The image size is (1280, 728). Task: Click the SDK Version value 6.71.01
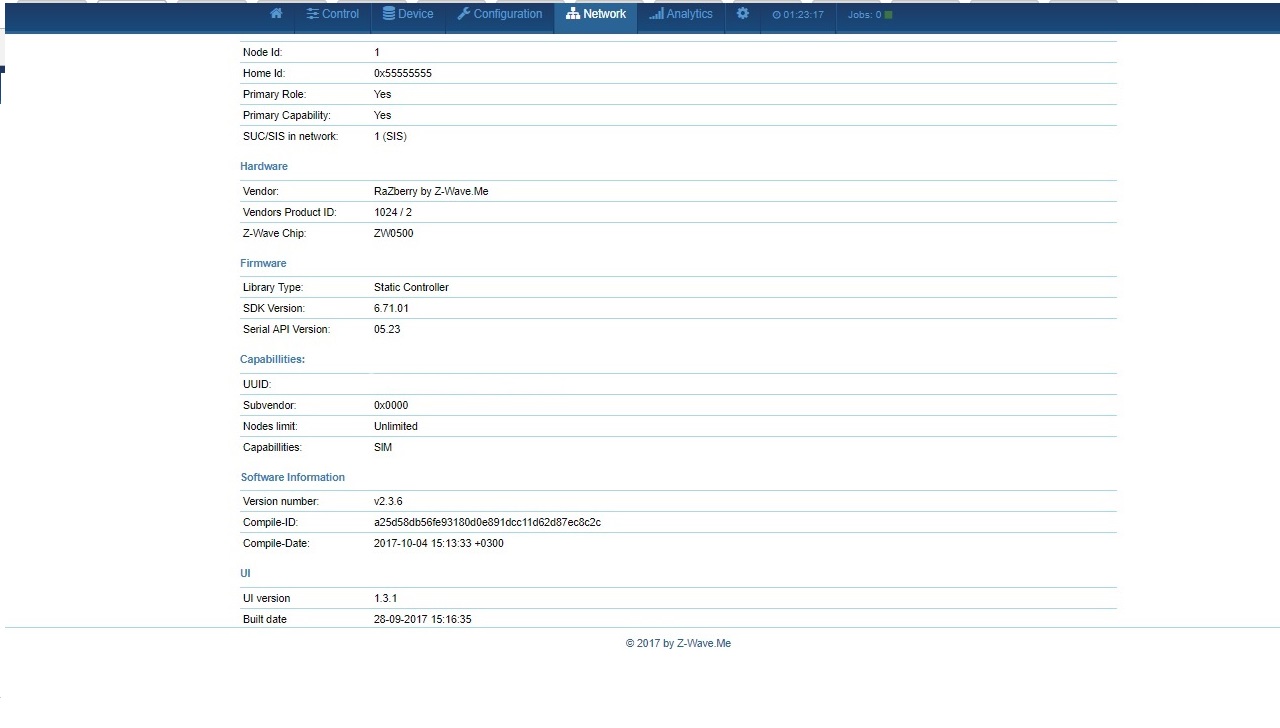[x=391, y=308]
